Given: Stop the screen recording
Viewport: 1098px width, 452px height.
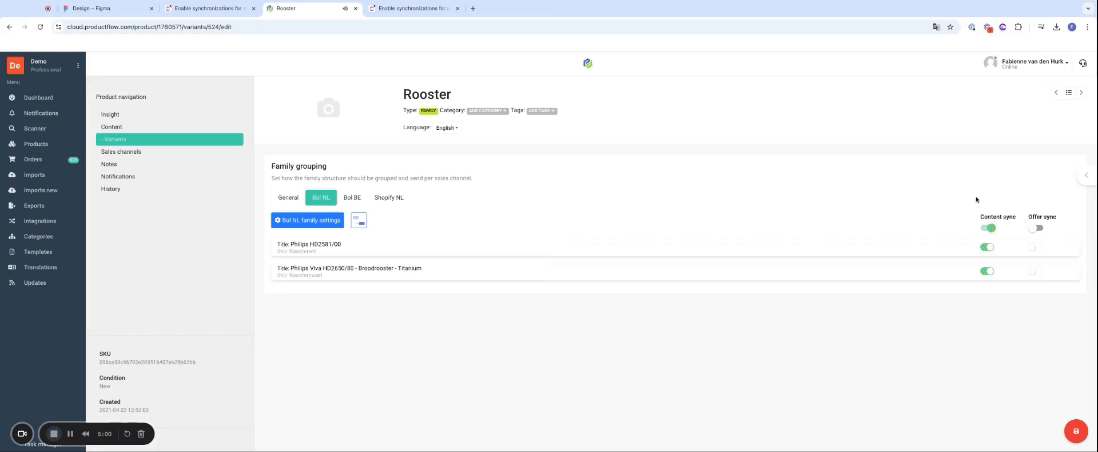Looking at the screenshot, I should (54, 434).
